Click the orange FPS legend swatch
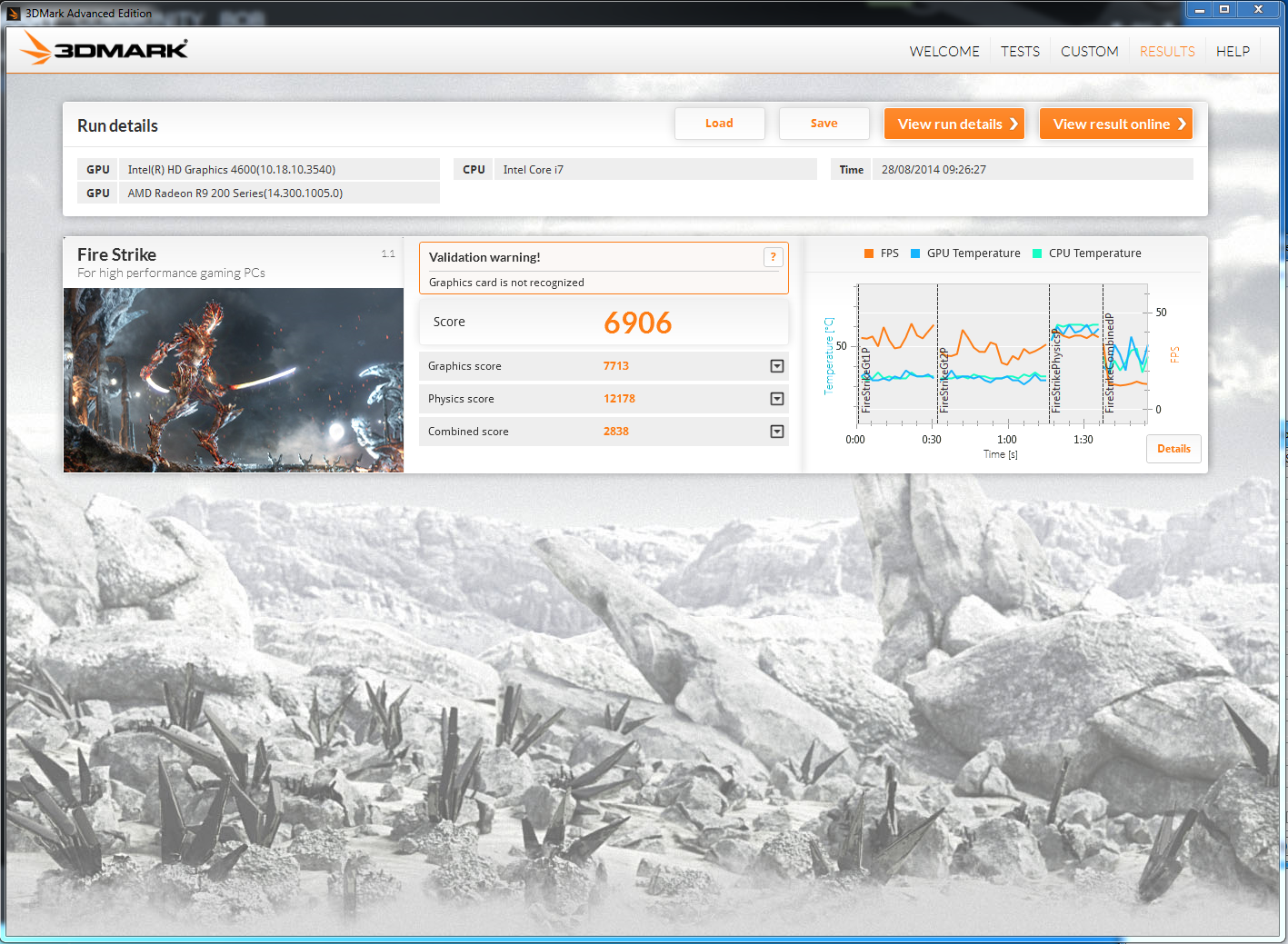Screen dimensions: 1288x944 click(x=869, y=253)
